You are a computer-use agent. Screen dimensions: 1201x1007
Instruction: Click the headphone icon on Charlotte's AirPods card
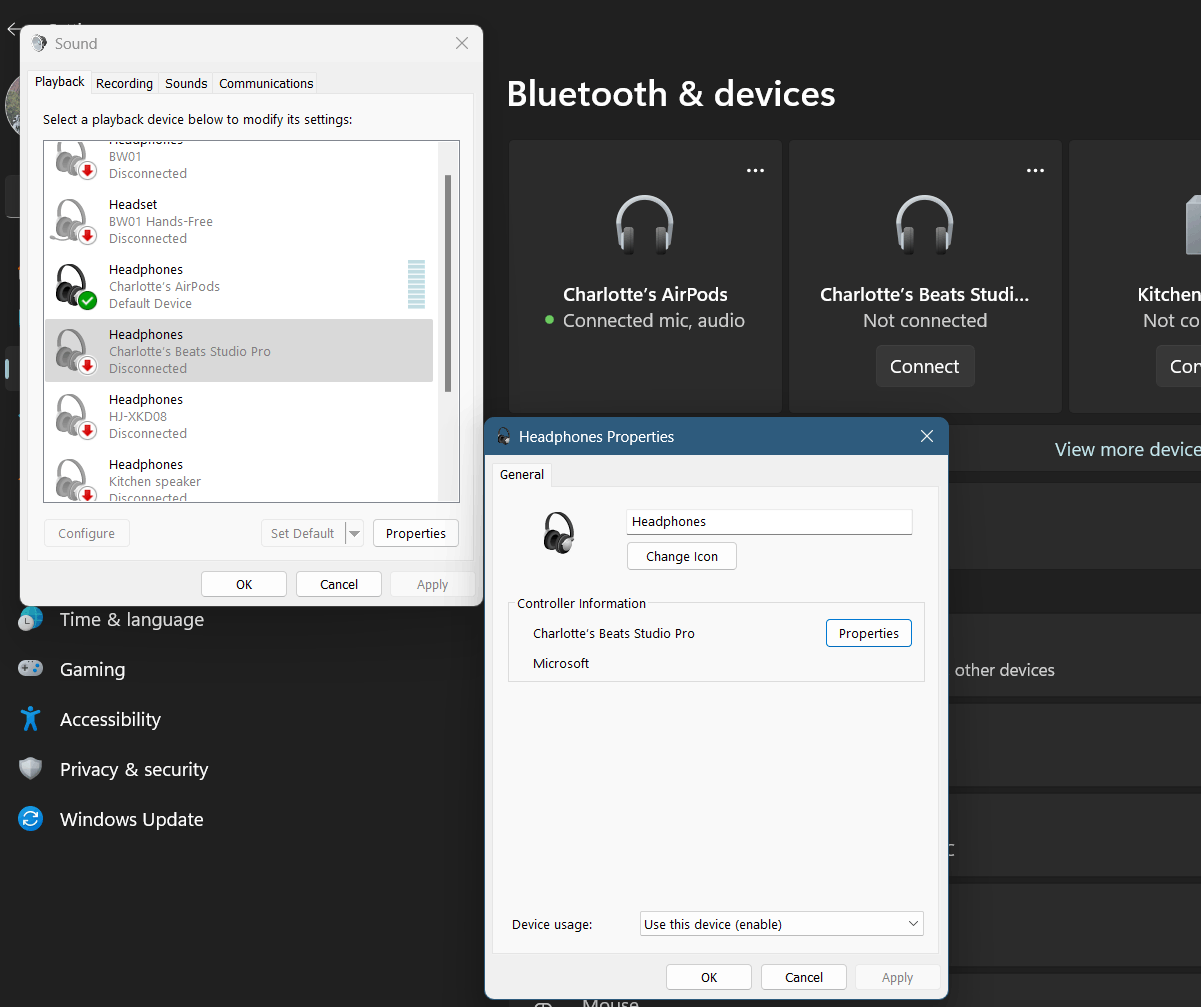[645, 225]
